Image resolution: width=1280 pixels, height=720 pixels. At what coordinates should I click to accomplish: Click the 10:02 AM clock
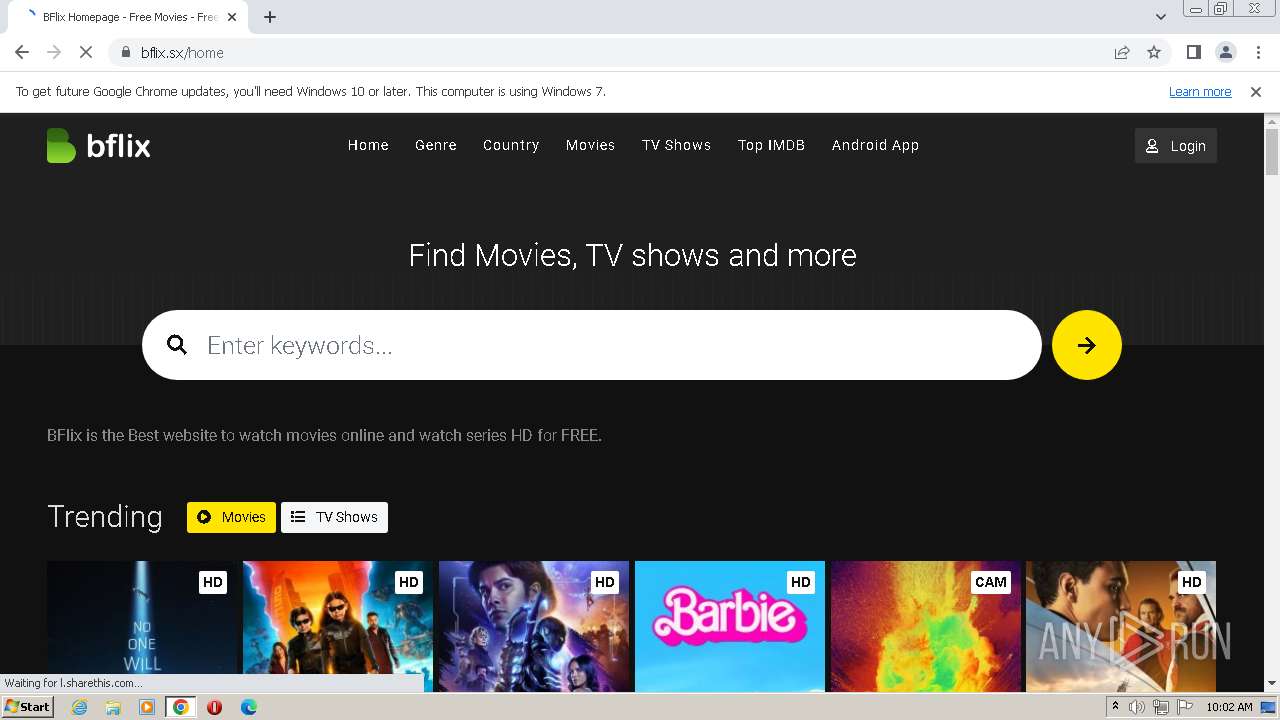click(x=1229, y=707)
